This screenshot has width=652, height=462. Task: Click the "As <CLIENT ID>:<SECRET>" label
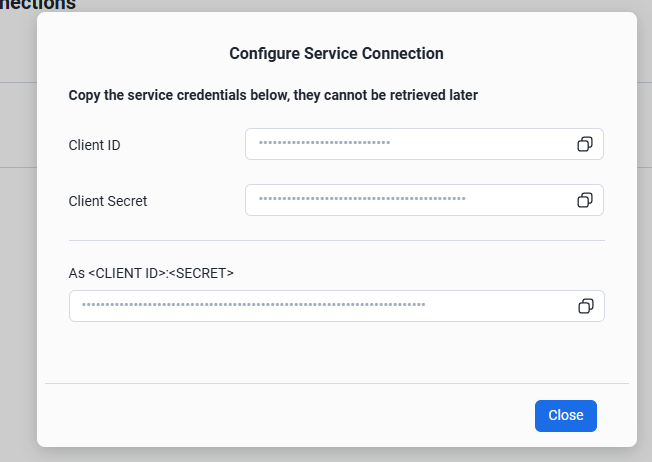tap(151, 272)
